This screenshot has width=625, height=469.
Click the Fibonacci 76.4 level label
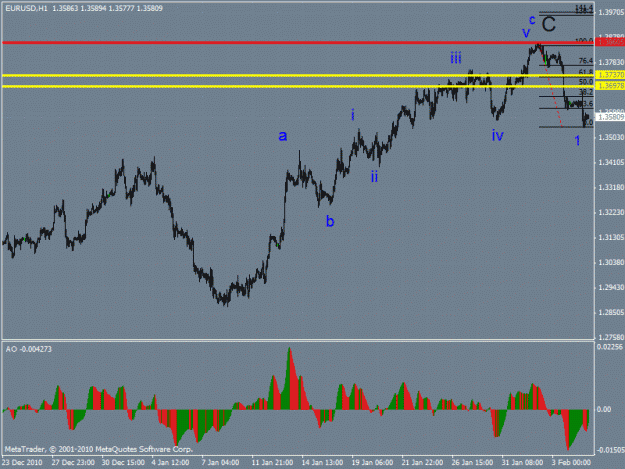point(586,61)
